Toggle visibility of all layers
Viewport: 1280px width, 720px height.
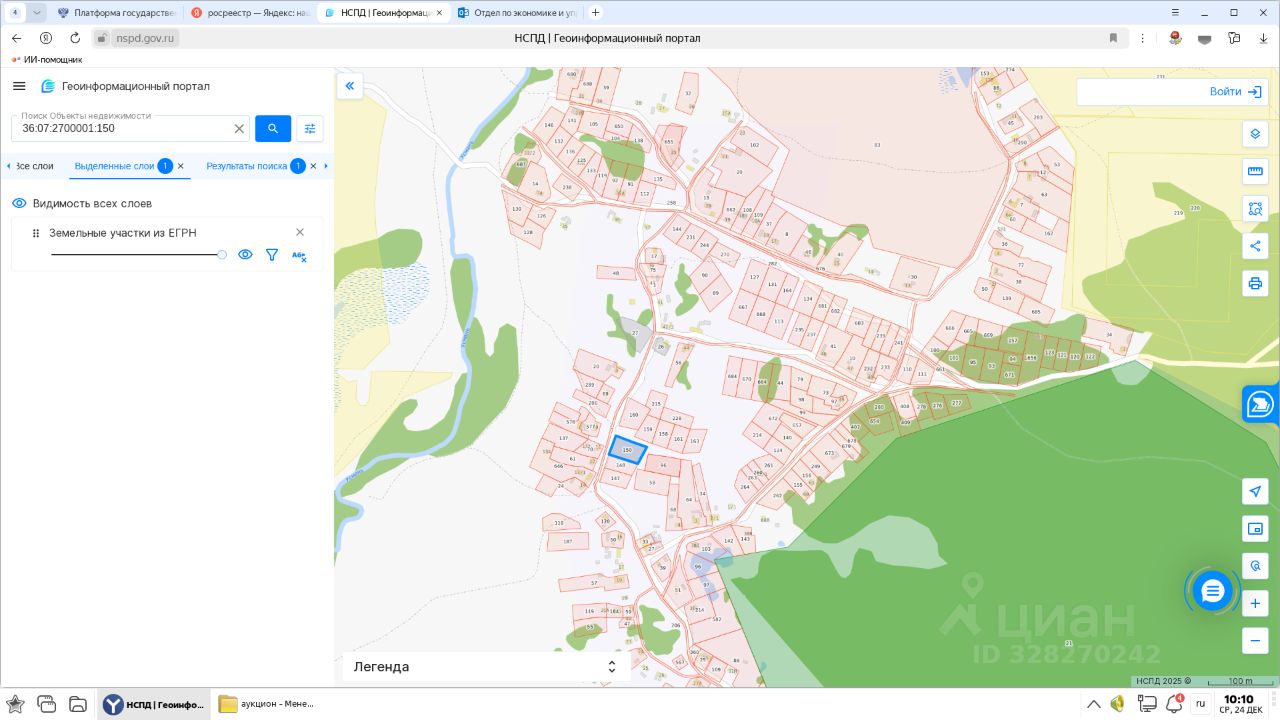[19, 203]
